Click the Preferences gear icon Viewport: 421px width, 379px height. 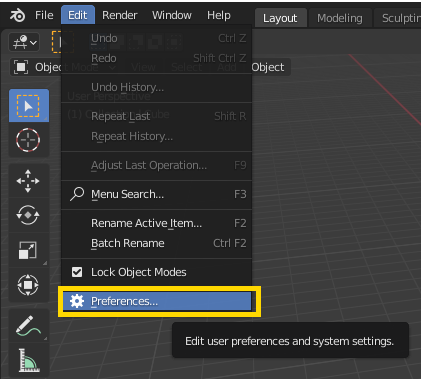[77, 301]
